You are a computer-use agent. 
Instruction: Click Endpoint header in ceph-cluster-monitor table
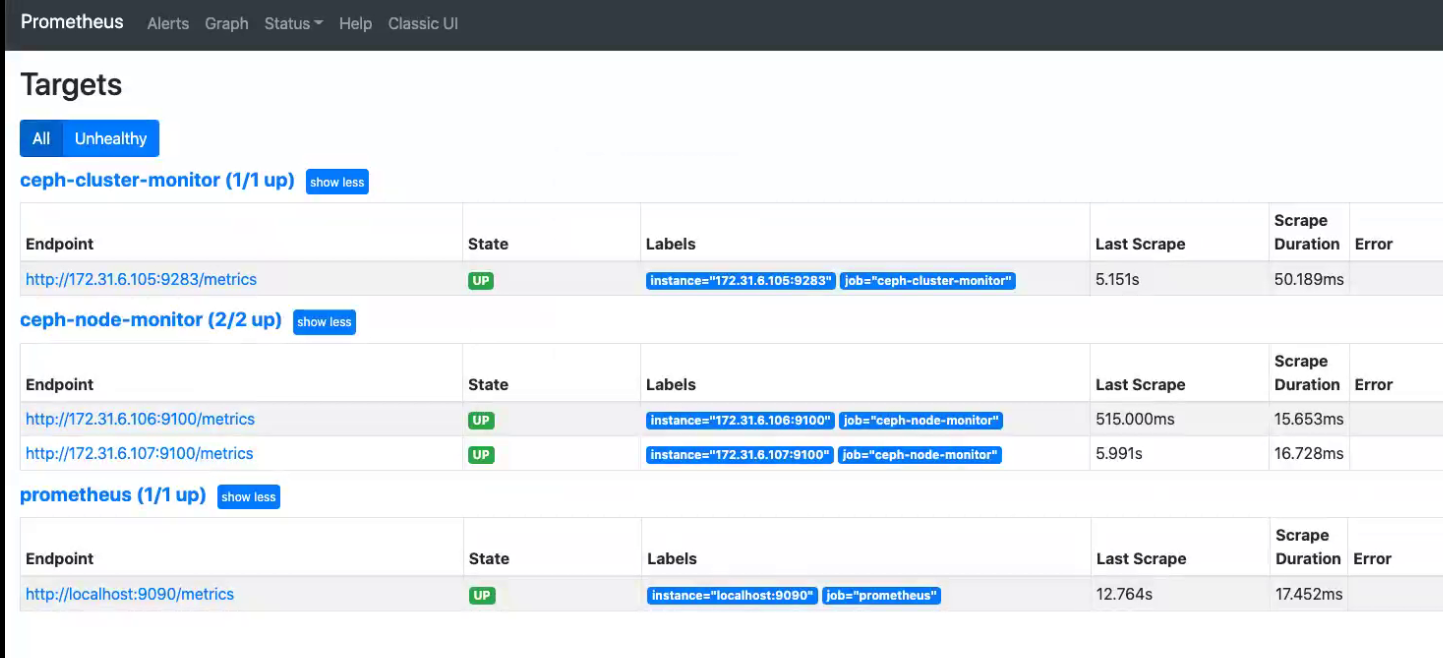(60, 244)
